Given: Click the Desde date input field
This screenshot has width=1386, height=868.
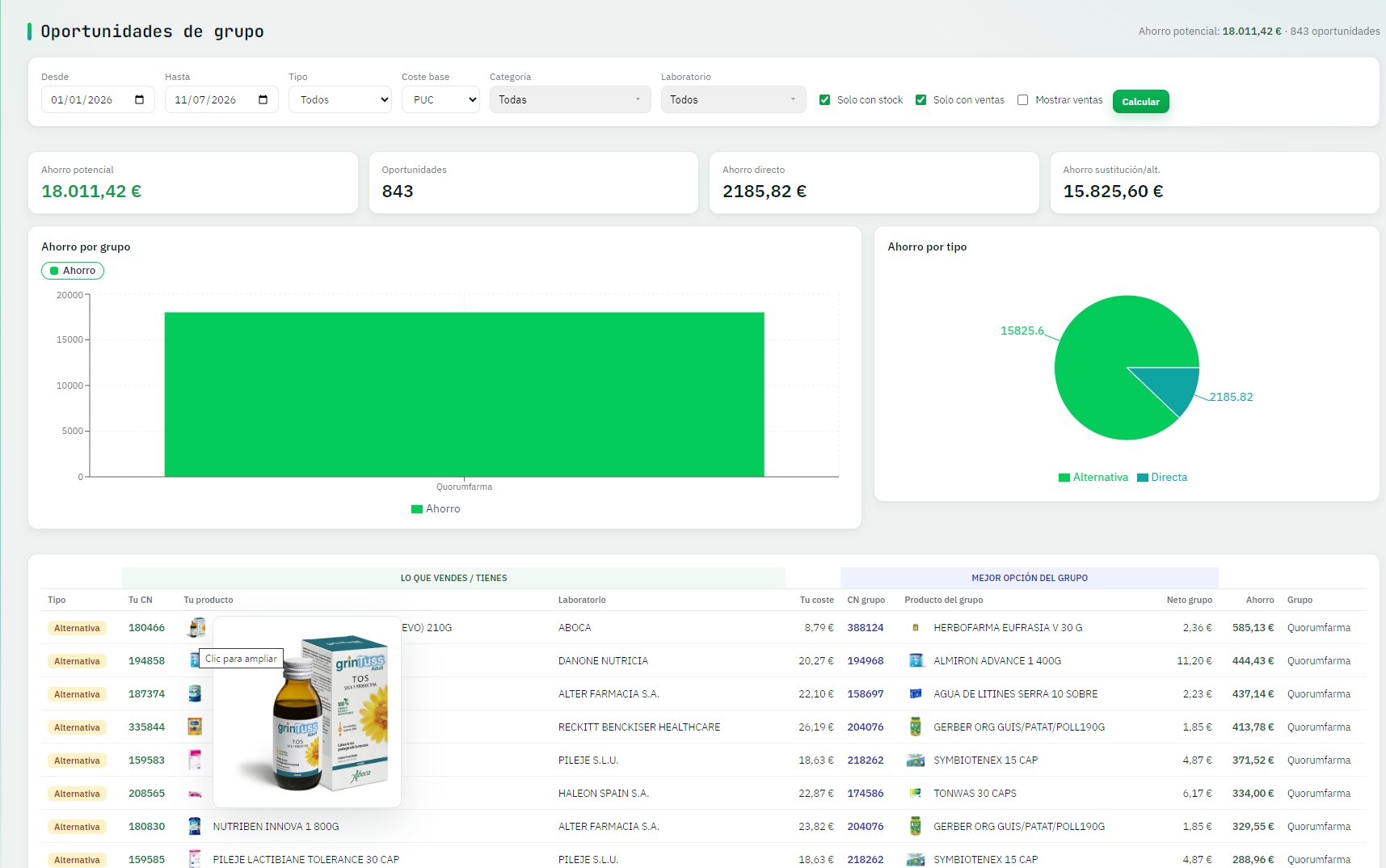Looking at the screenshot, I should click(98, 100).
